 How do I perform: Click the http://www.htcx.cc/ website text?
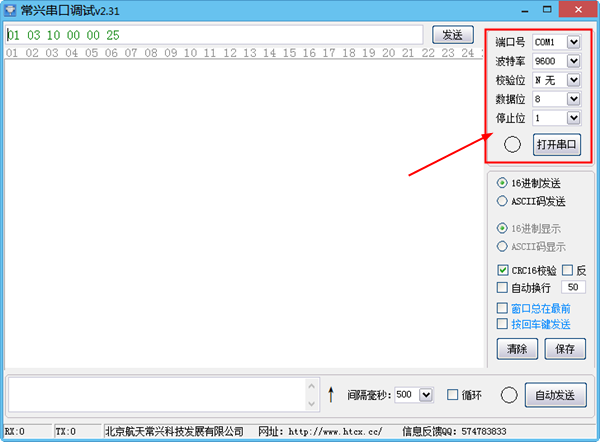335,432
